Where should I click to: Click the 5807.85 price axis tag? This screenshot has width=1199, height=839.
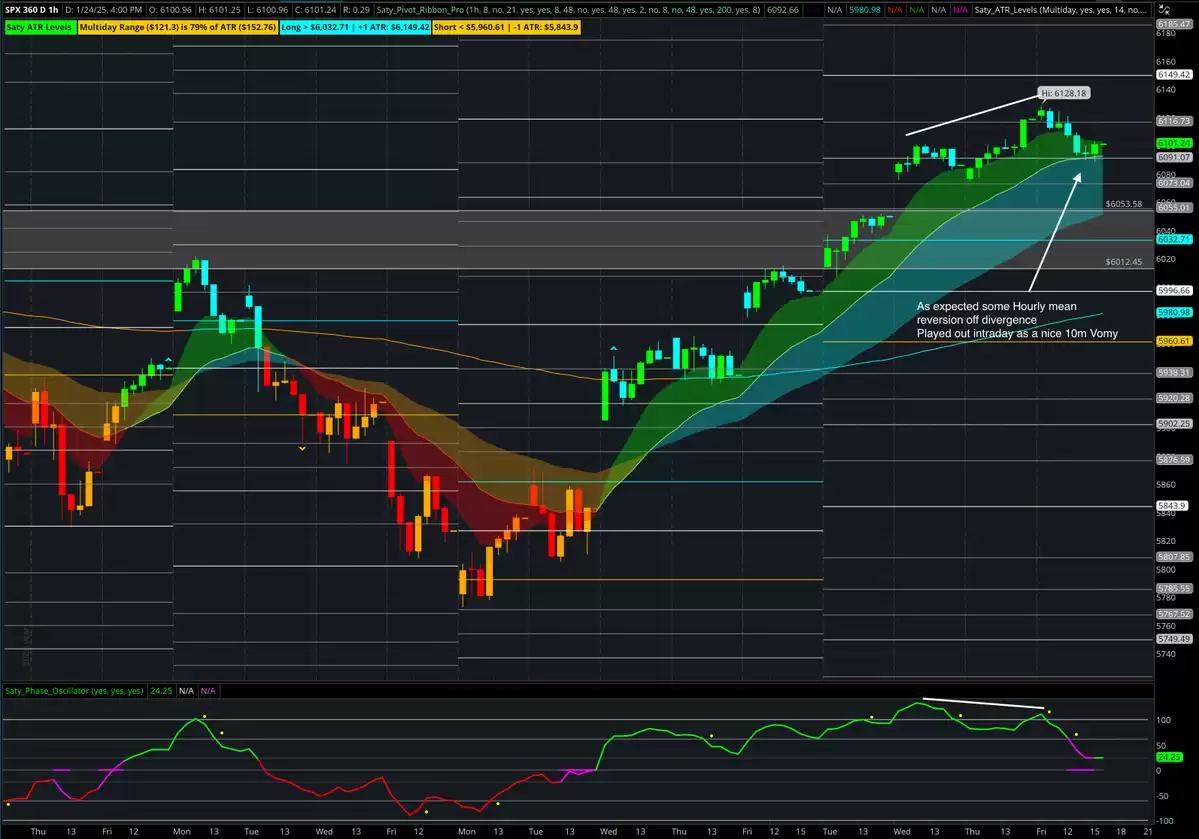point(1174,557)
